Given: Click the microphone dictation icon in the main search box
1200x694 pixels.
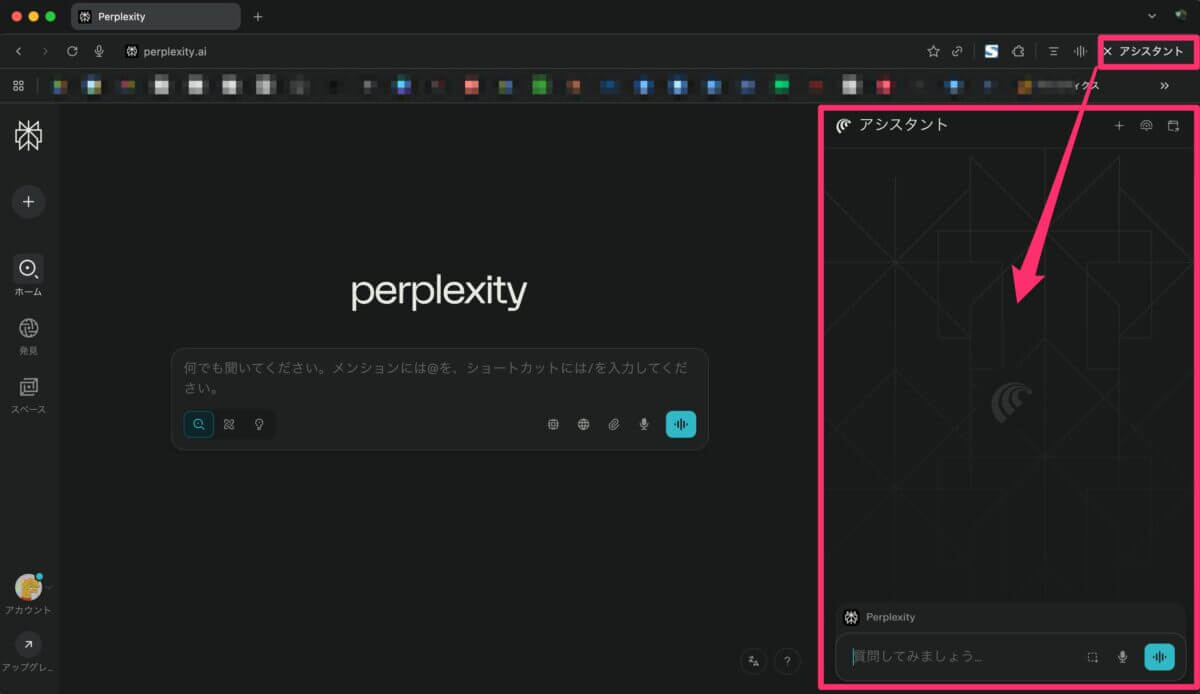Looking at the screenshot, I should pyautogui.click(x=643, y=424).
